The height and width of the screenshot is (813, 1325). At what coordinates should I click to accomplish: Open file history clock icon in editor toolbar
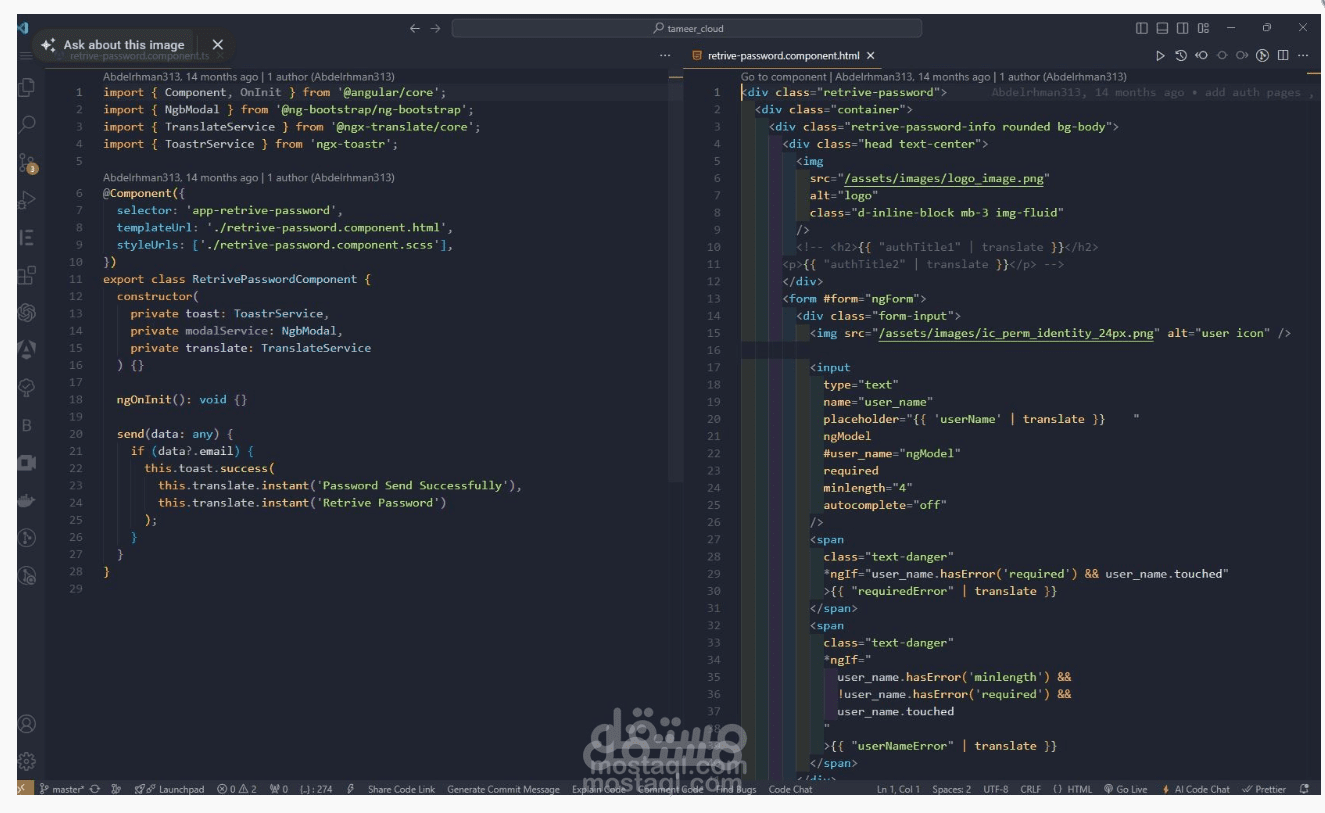coord(1181,56)
